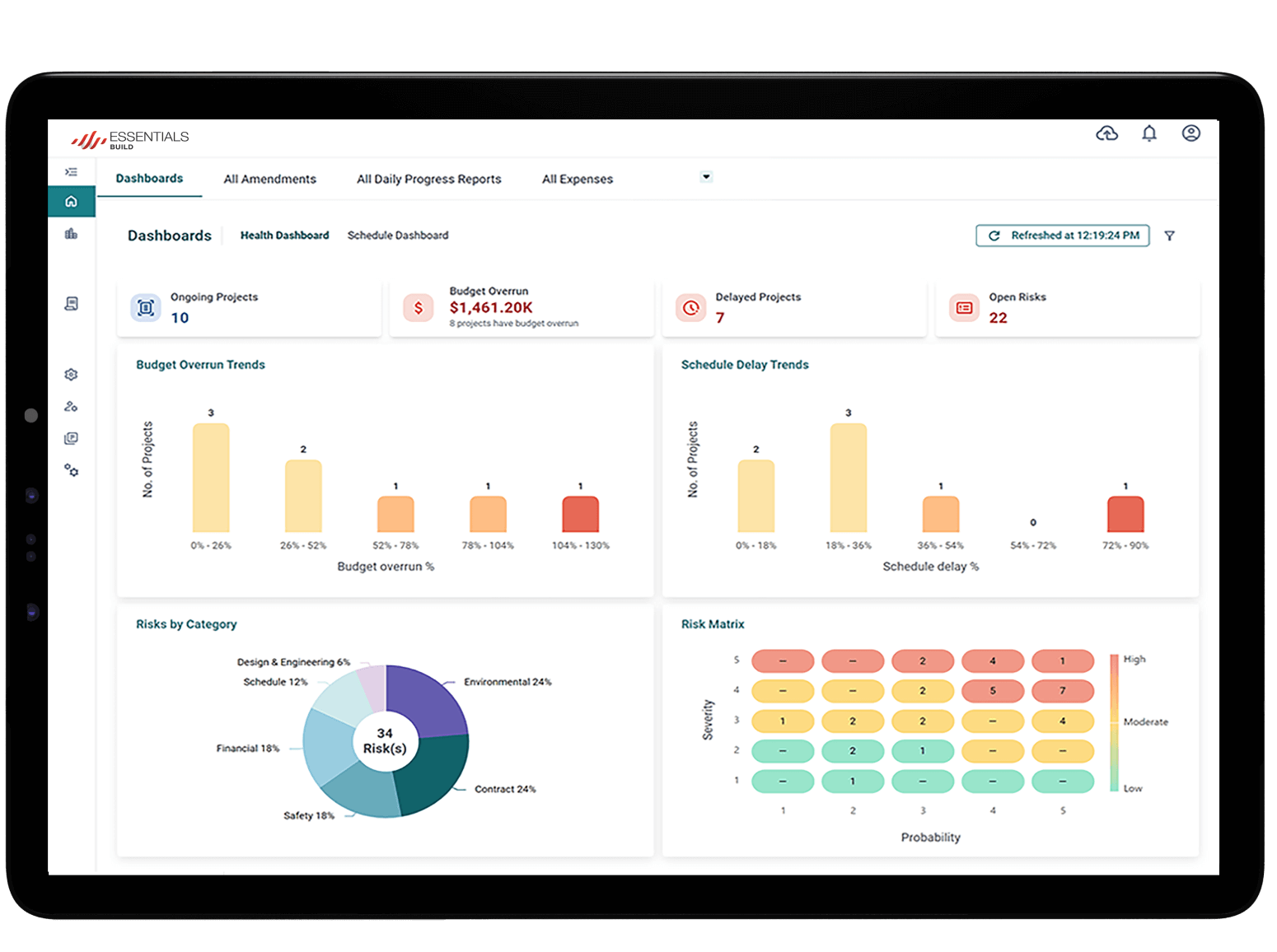
Task: Select the Home icon in sidebar
Action: pos(72,202)
